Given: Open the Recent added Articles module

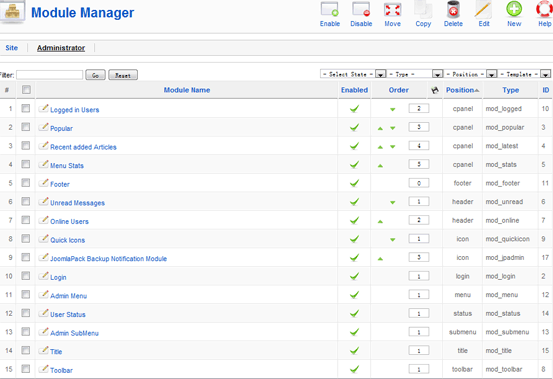Looking at the screenshot, I should coord(83,147).
